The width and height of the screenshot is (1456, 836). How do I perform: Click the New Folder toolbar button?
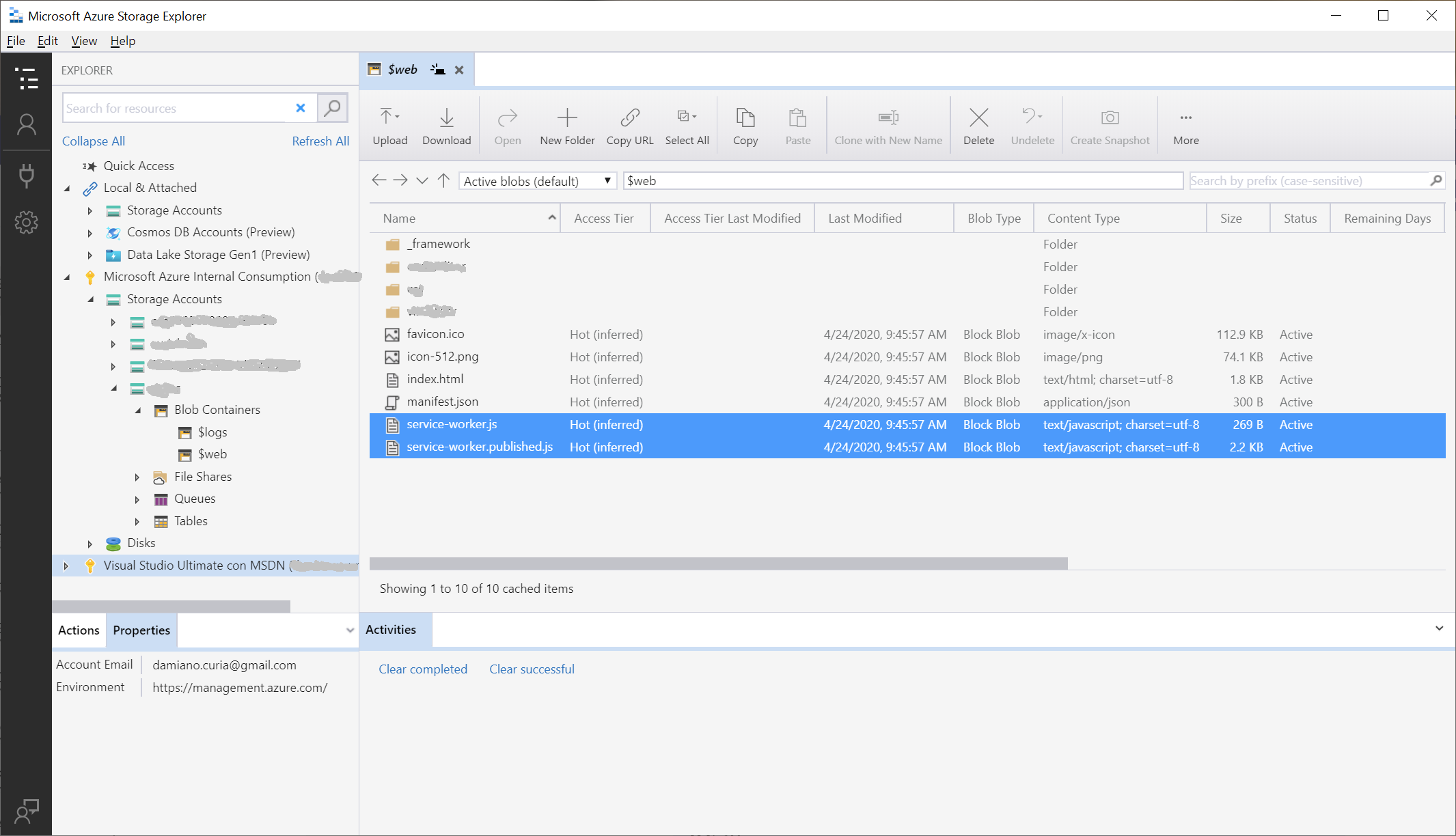tap(567, 126)
